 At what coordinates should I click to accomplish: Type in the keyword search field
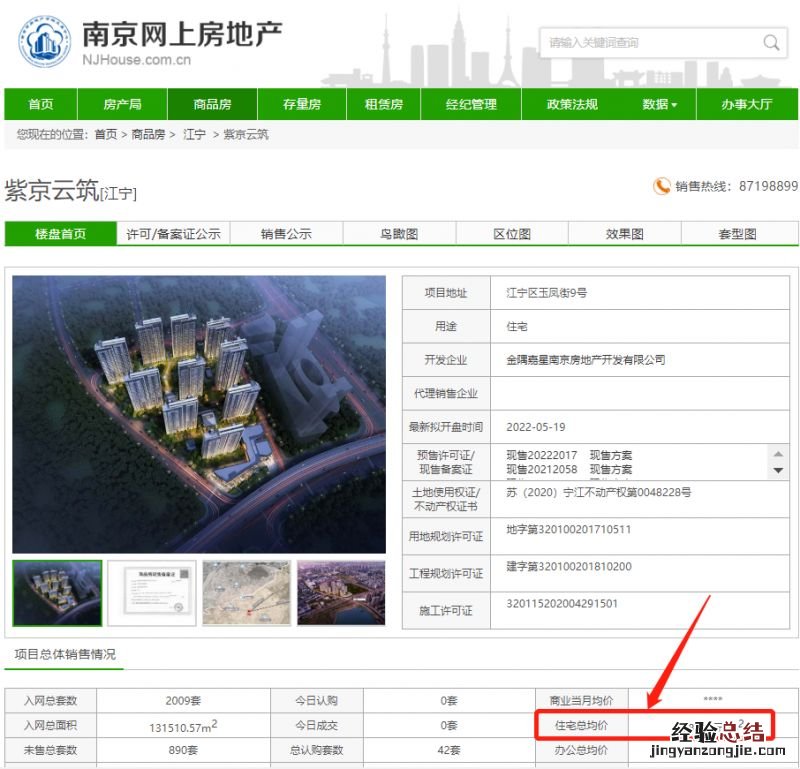pyautogui.click(x=650, y=42)
